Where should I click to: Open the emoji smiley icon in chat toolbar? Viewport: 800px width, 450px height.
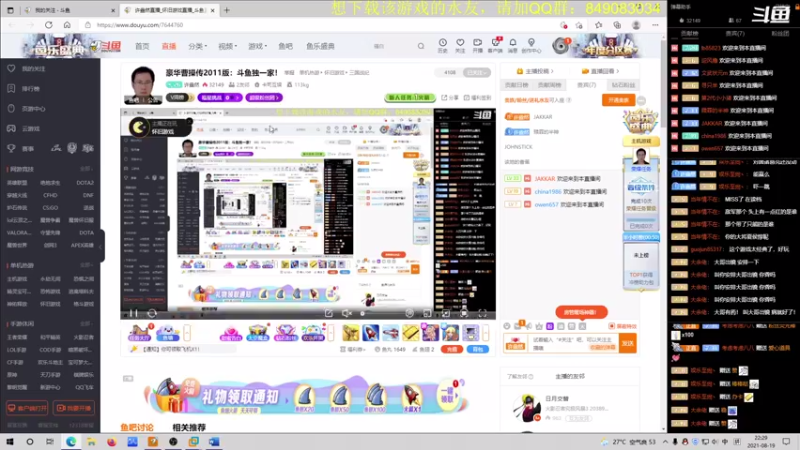507,326
